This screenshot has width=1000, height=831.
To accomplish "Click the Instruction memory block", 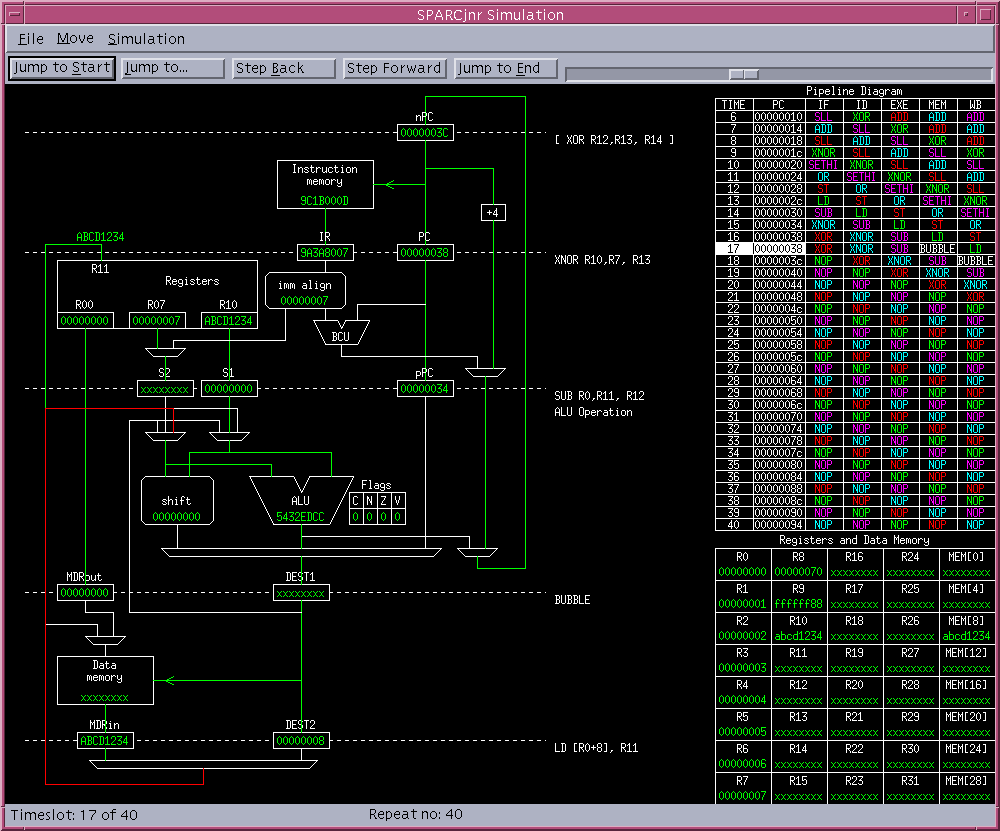I will pyautogui.click(x=325, y=184).
